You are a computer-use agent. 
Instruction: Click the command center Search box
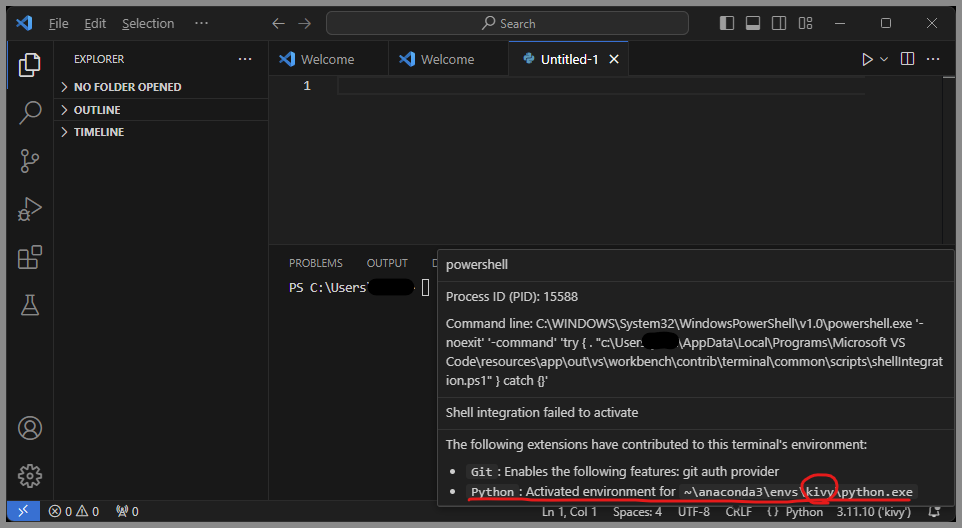point(507,23)
